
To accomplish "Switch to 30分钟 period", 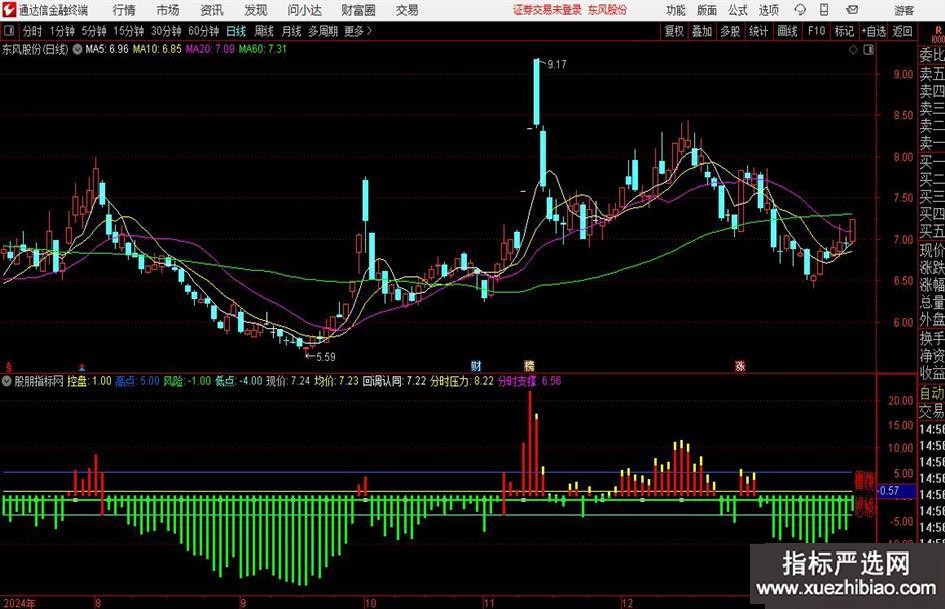I will coord(166,31).
